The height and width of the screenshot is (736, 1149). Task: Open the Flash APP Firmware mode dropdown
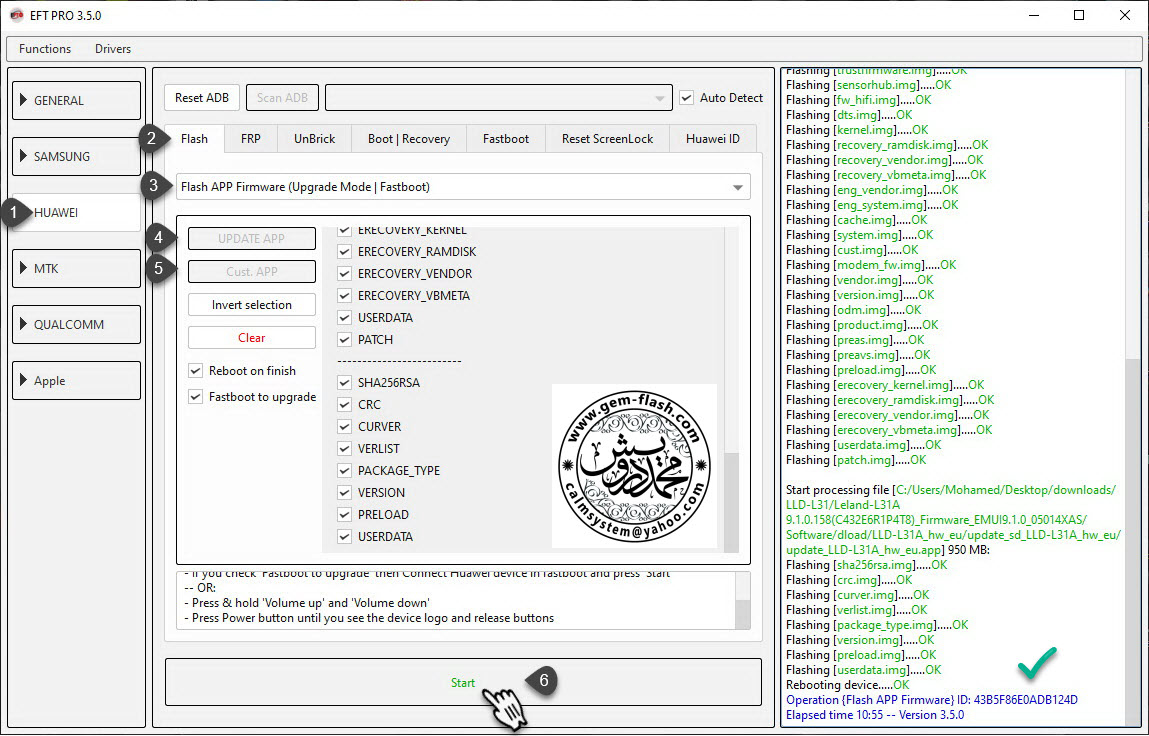point(463,187)
